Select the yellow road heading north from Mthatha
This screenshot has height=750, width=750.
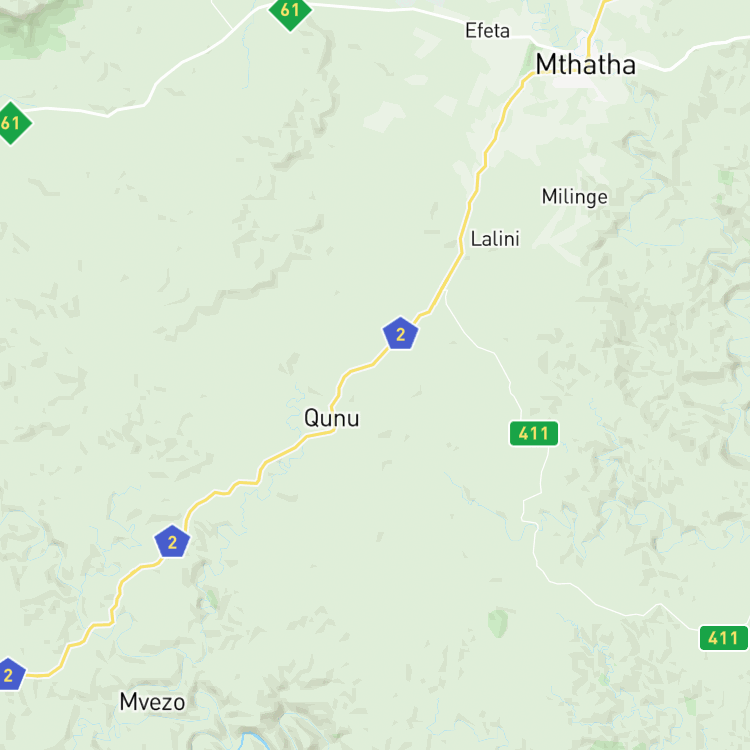596,24
